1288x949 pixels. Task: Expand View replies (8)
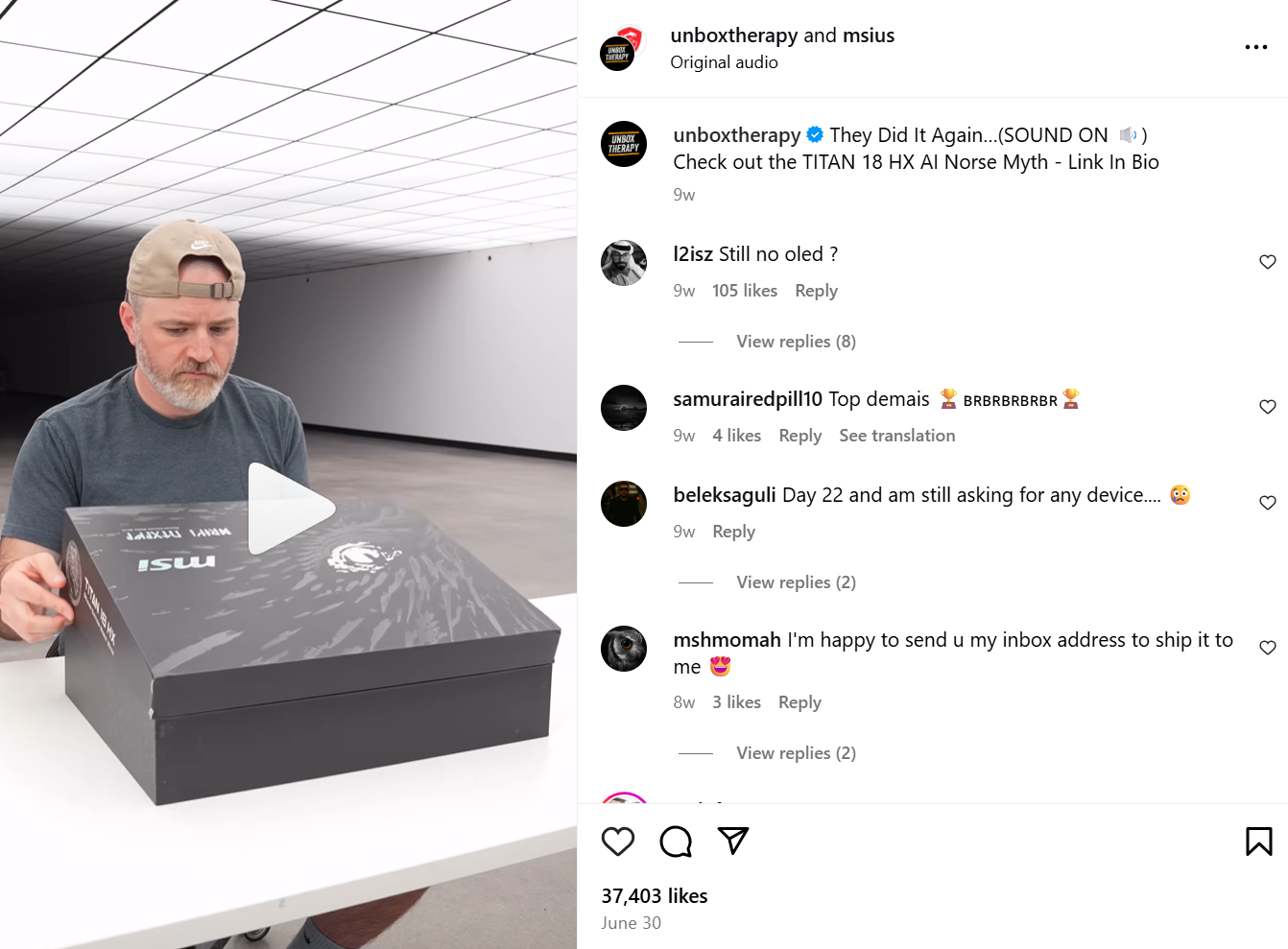[x=796, y=342]
